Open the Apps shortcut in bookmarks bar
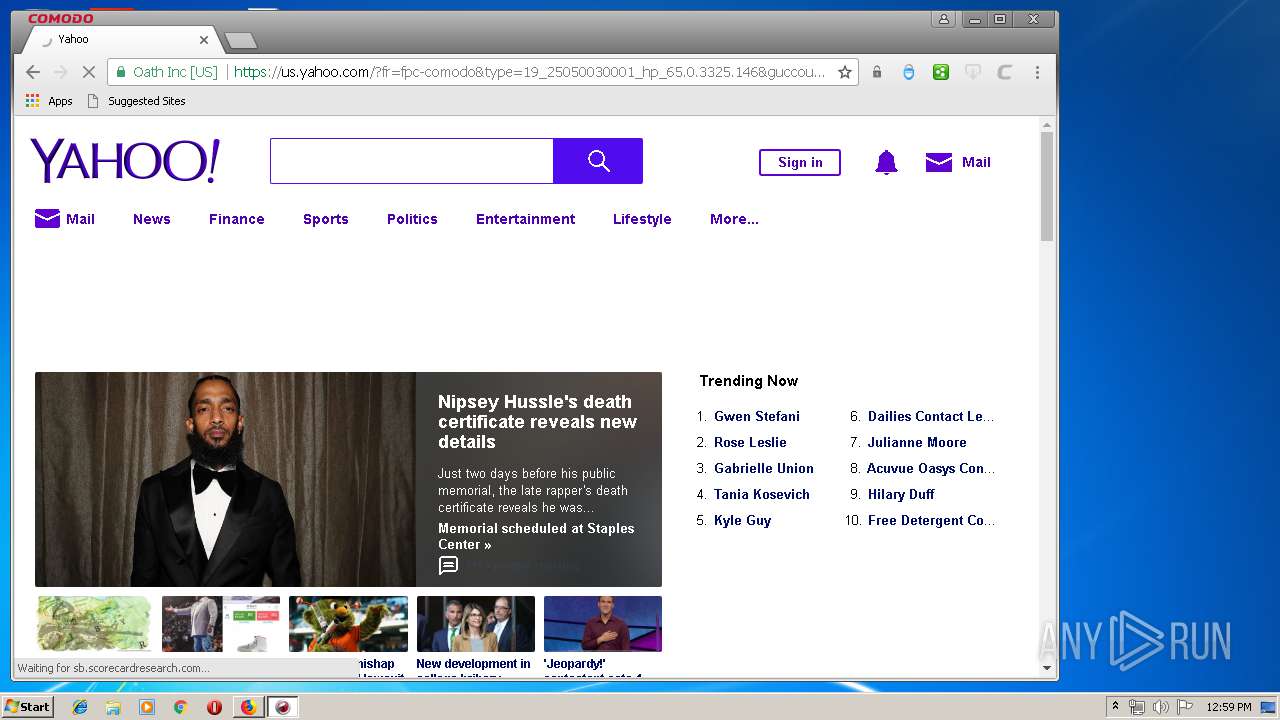The image size is (1280, 720). [49, 101]
